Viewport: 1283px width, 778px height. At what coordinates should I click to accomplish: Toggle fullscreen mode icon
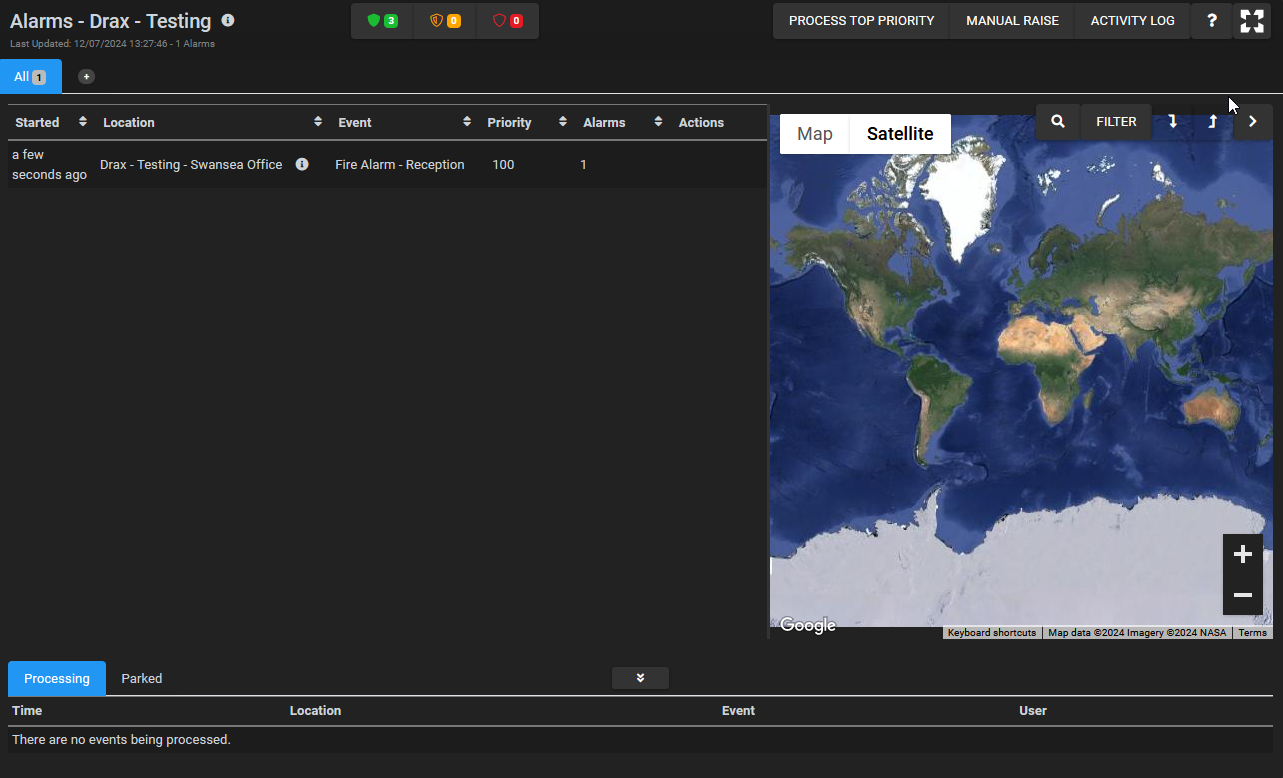[x=1252, y=21]
